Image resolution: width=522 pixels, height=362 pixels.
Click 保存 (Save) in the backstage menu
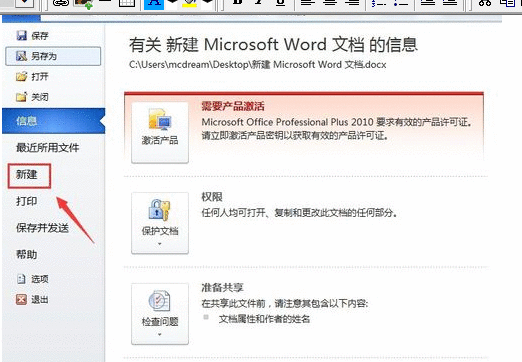coord(32,35)
